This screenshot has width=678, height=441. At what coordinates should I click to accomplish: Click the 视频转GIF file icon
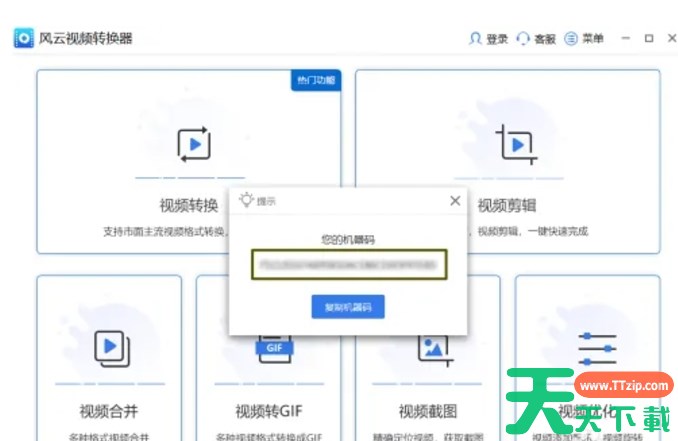click(274, 348)
